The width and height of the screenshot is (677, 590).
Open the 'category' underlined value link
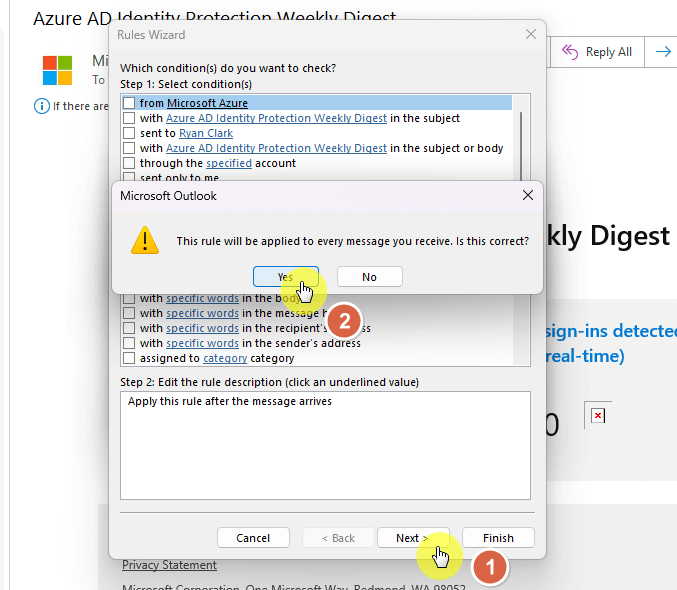(x=225, y=358)
